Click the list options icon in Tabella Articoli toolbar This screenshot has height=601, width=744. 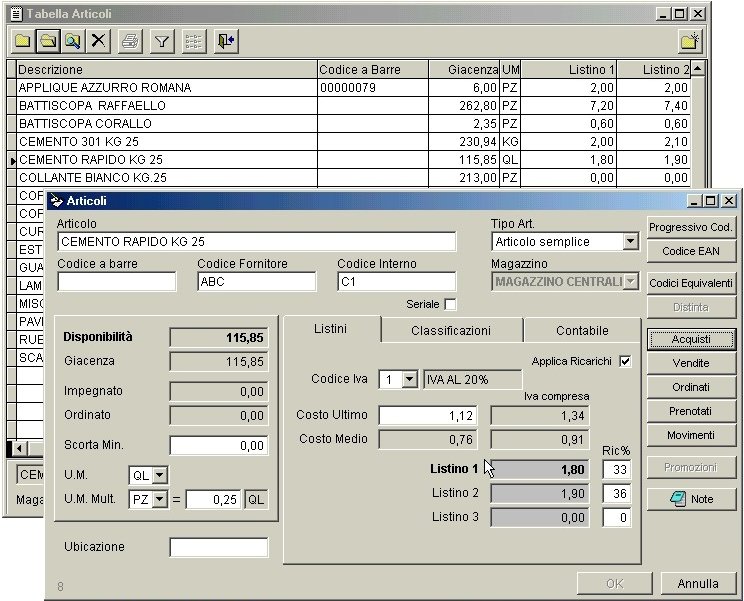(x=194, y=41)
